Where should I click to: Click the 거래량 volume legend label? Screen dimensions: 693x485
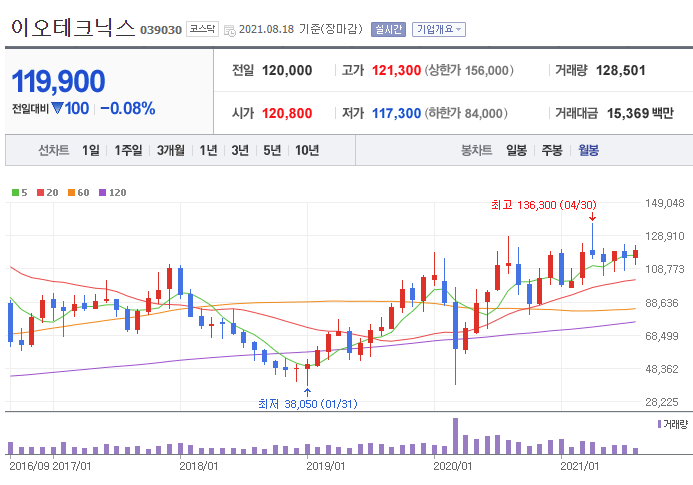pyautogui.click(x=675, y=424)
